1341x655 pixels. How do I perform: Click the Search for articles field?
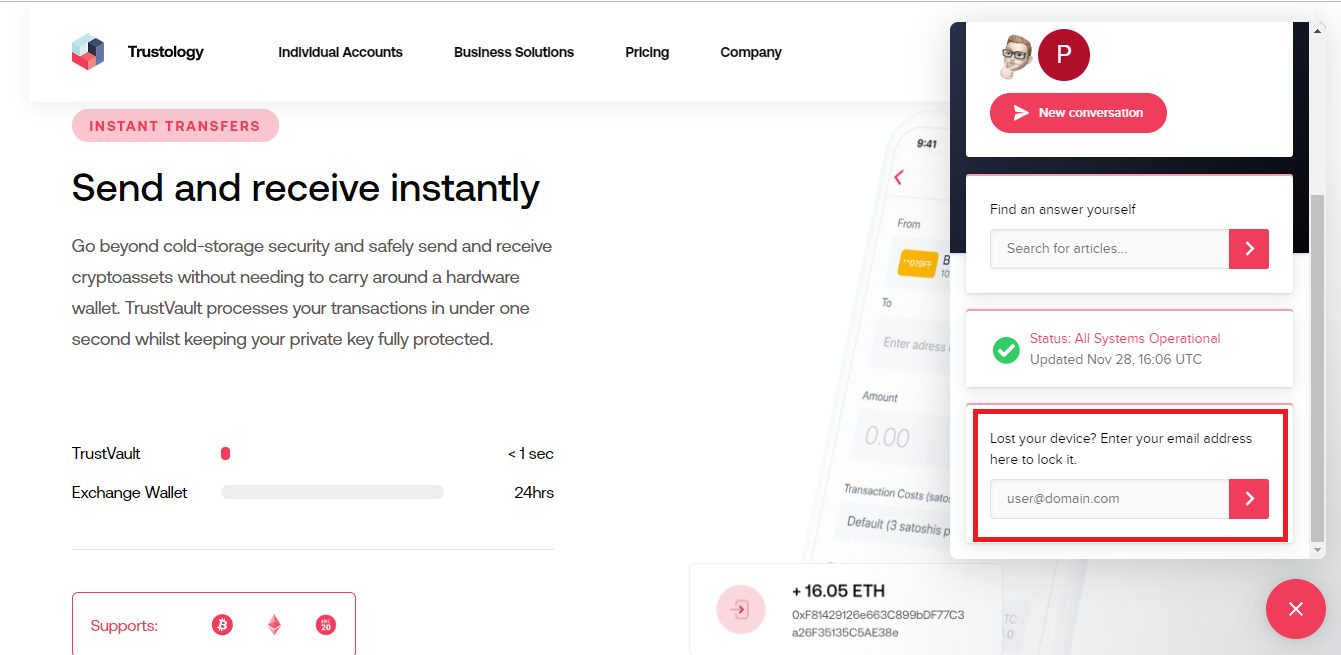pos(1109,249)
